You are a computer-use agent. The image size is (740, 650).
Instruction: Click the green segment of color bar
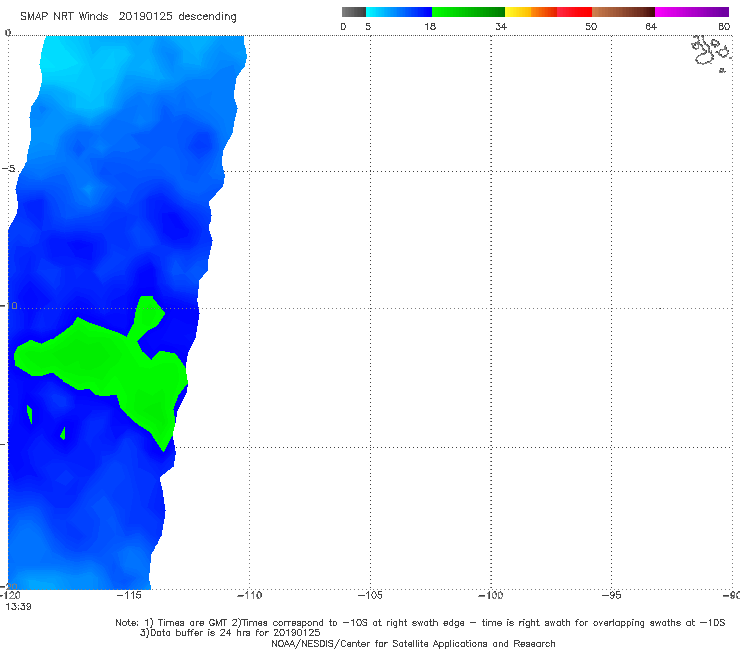(468, 12)
